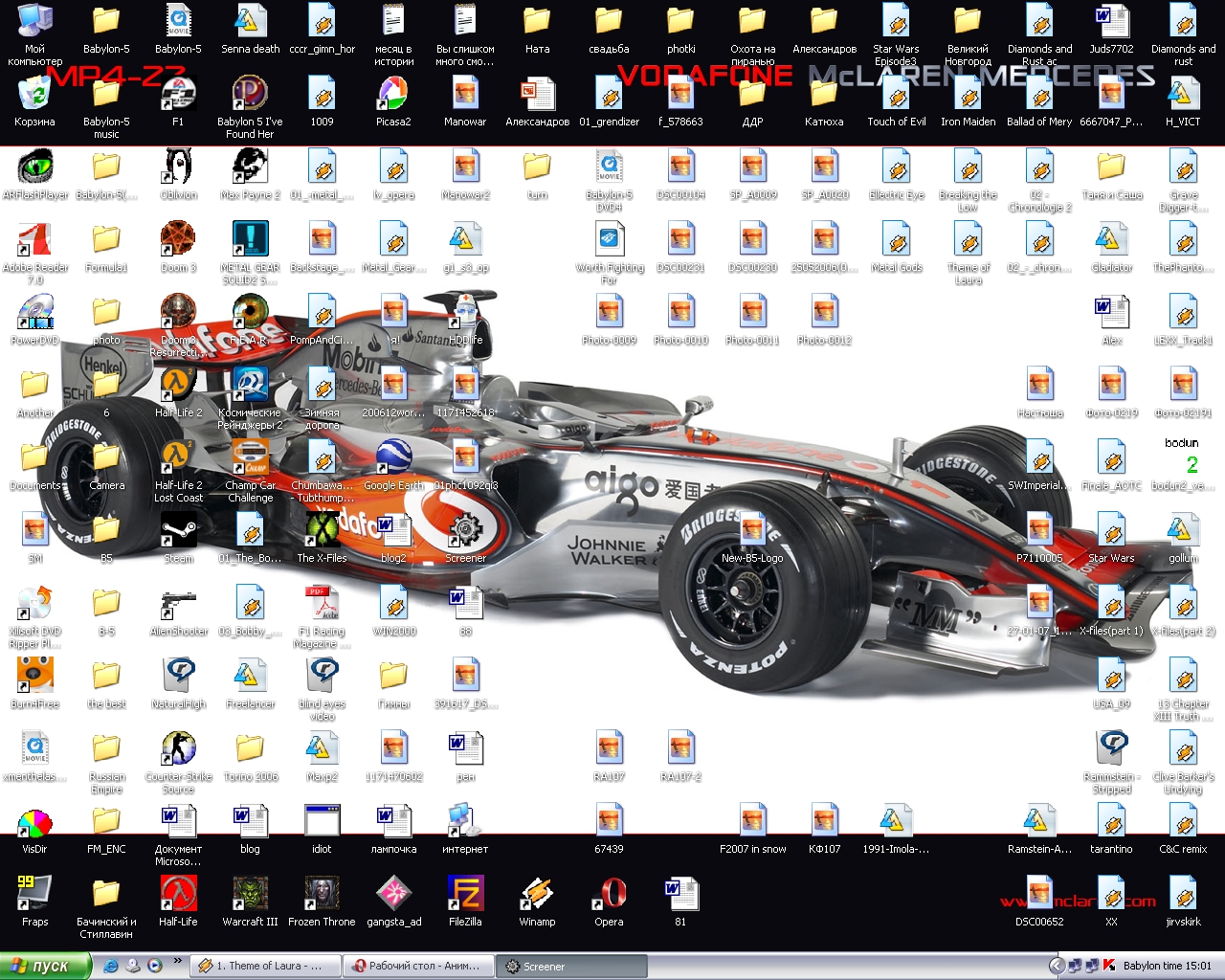This screenshot has width=1225, height=980.
Task: Select the Juds7702 Word document icon
Action: [x=1111, y=29]
